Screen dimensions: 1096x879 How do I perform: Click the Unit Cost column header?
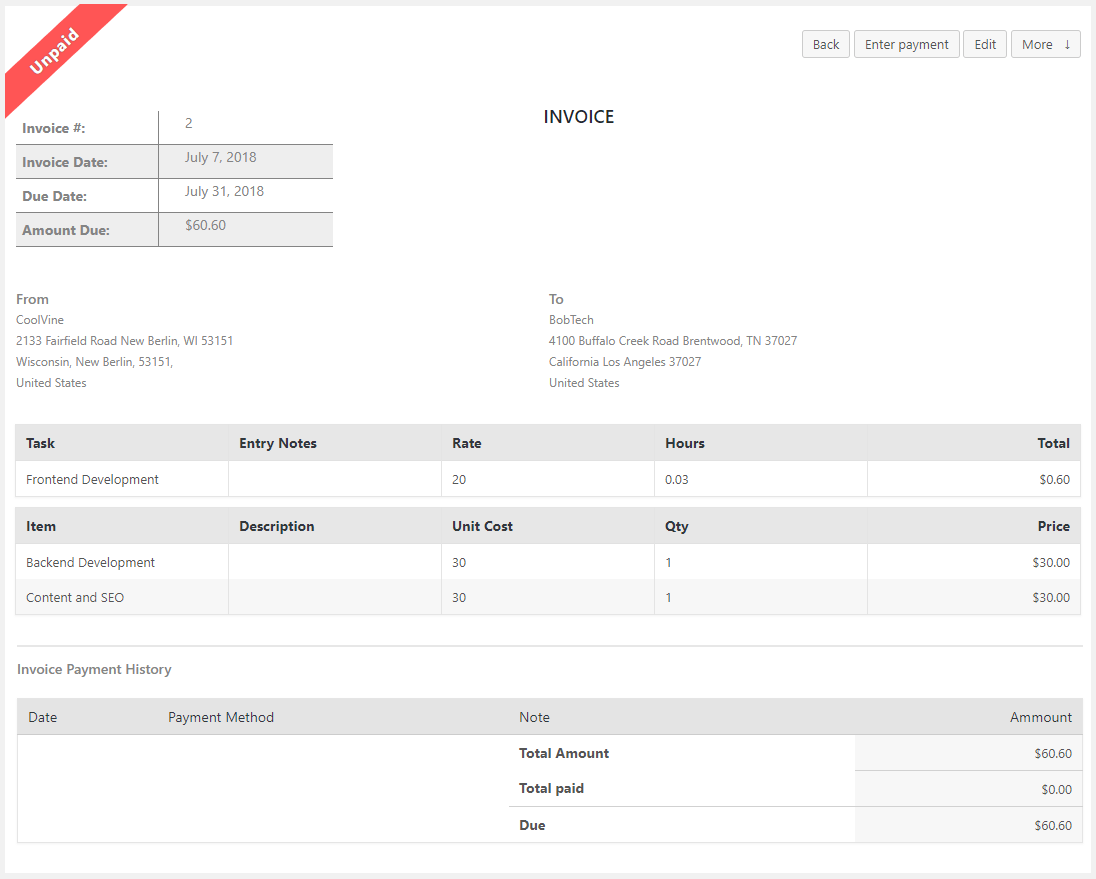pyautogui.click(x=482, y=526)
